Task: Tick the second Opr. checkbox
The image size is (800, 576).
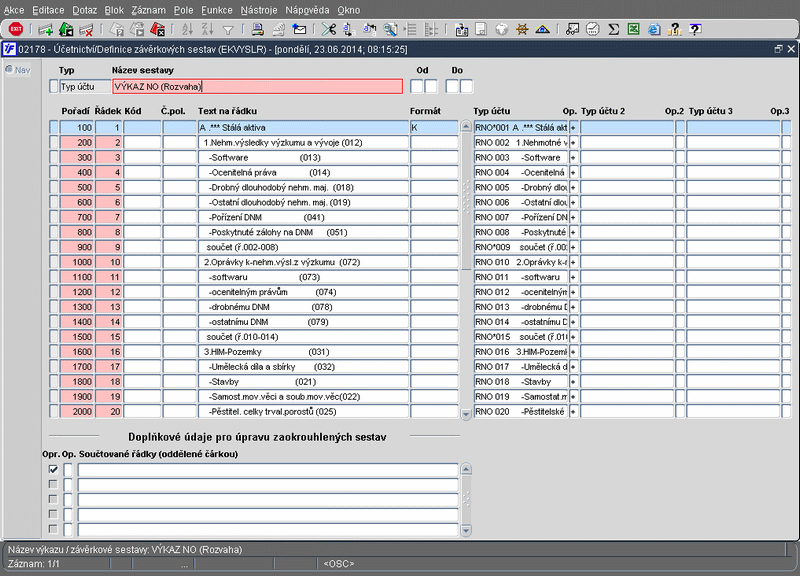Action: (53, 484)
